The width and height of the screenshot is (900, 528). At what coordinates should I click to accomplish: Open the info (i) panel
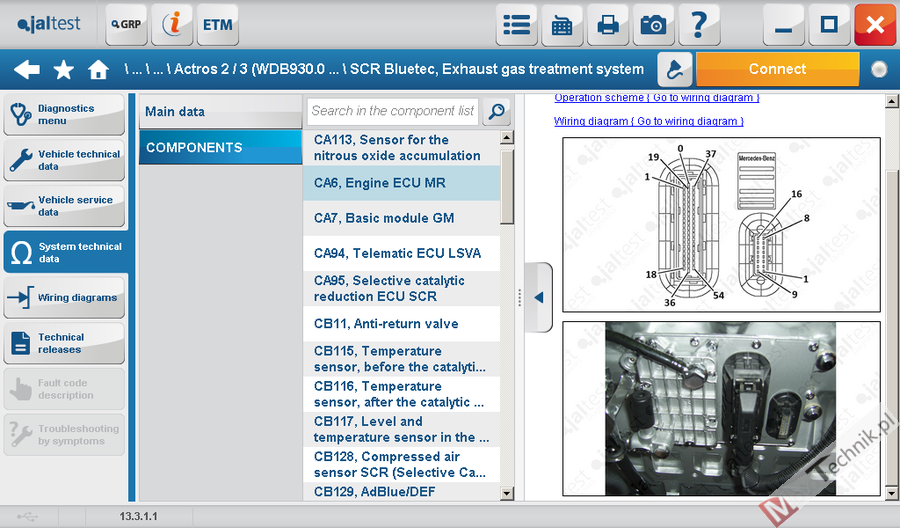[x=172, y=25]
